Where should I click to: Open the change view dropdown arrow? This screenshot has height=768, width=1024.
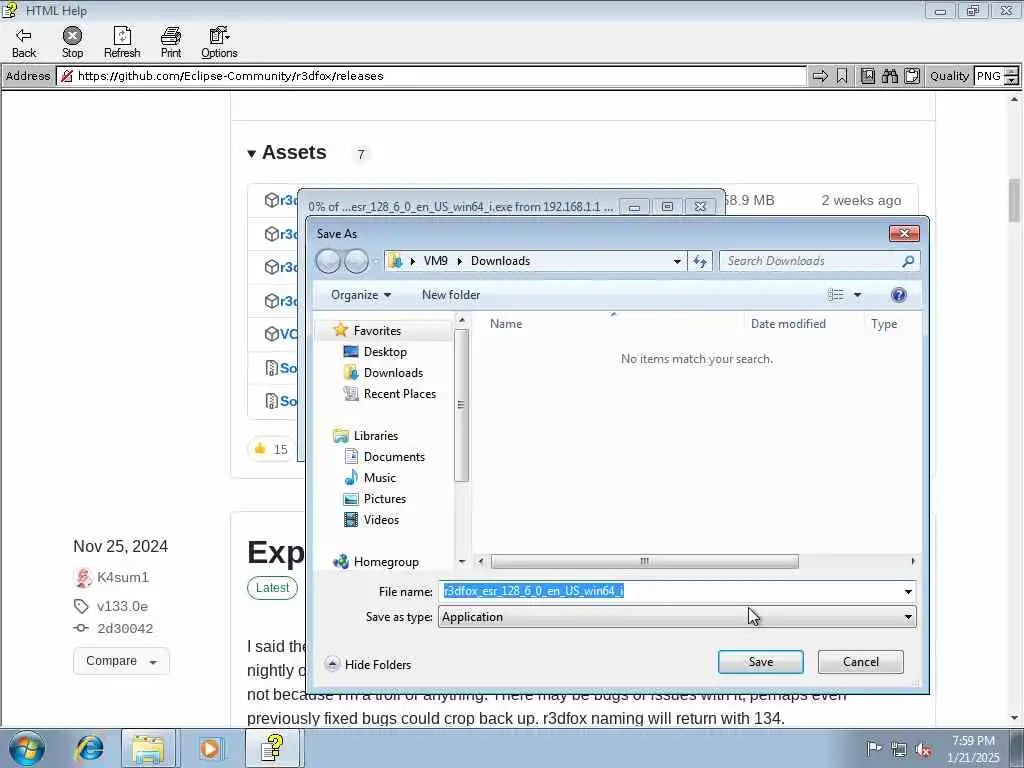point(857,295)
